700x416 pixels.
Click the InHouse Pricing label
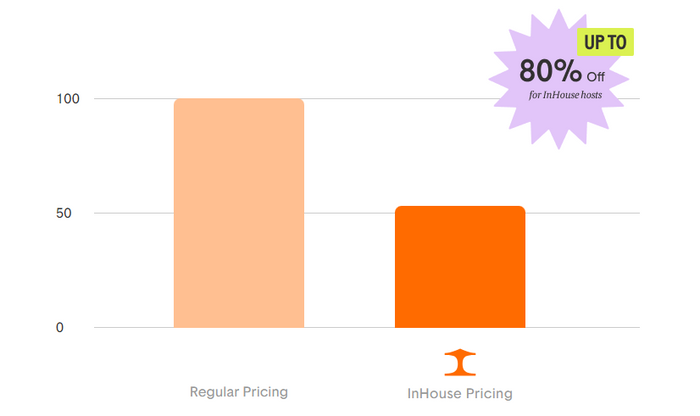[460, 394]
